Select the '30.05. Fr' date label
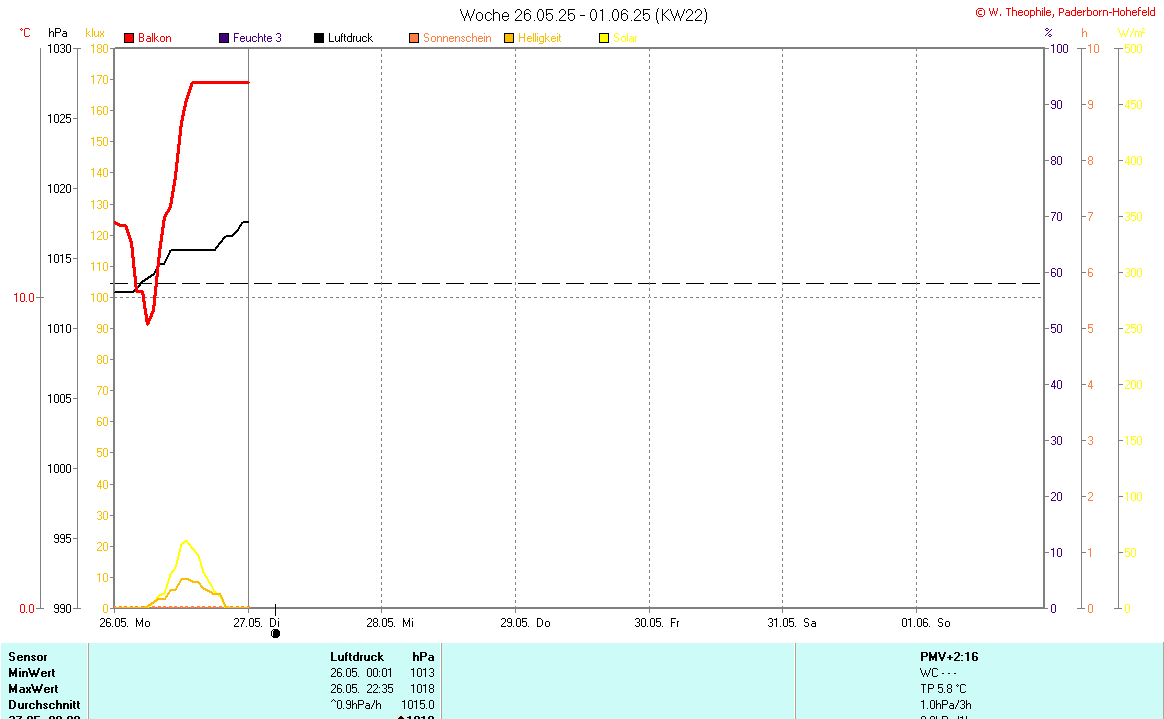 point(657,623)
